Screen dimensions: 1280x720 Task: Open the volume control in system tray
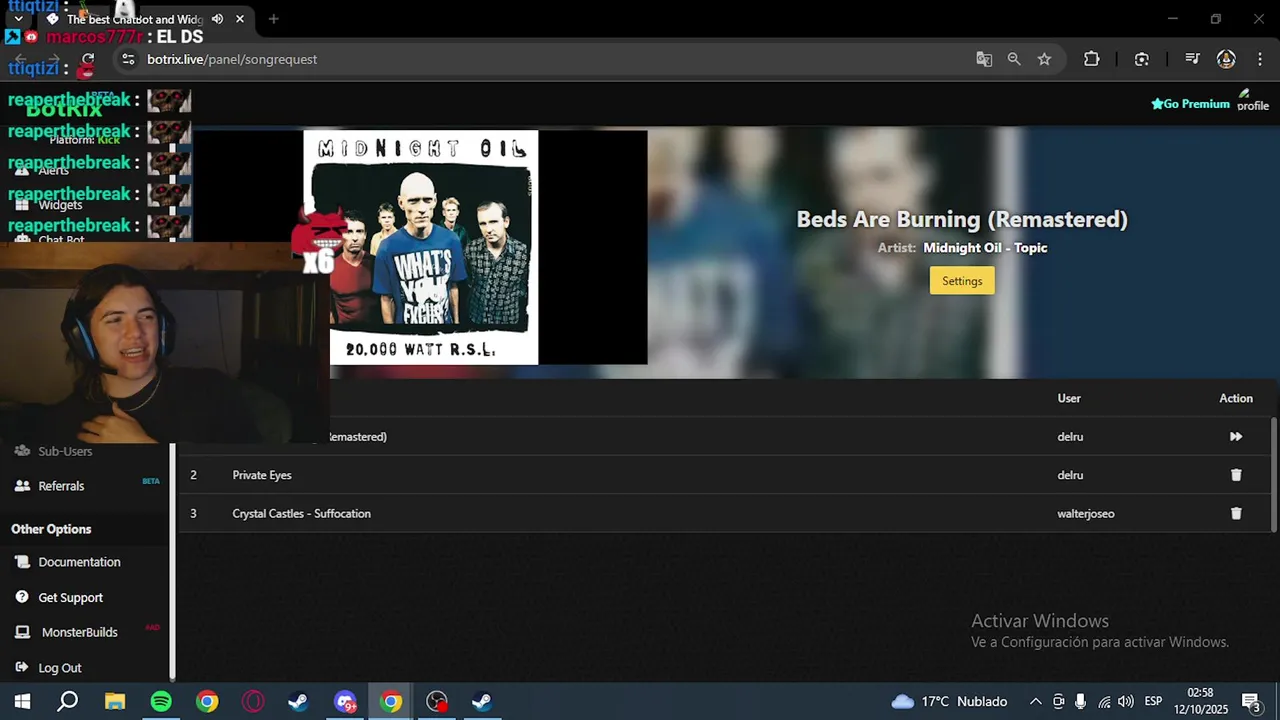(x=1126, y=702)
